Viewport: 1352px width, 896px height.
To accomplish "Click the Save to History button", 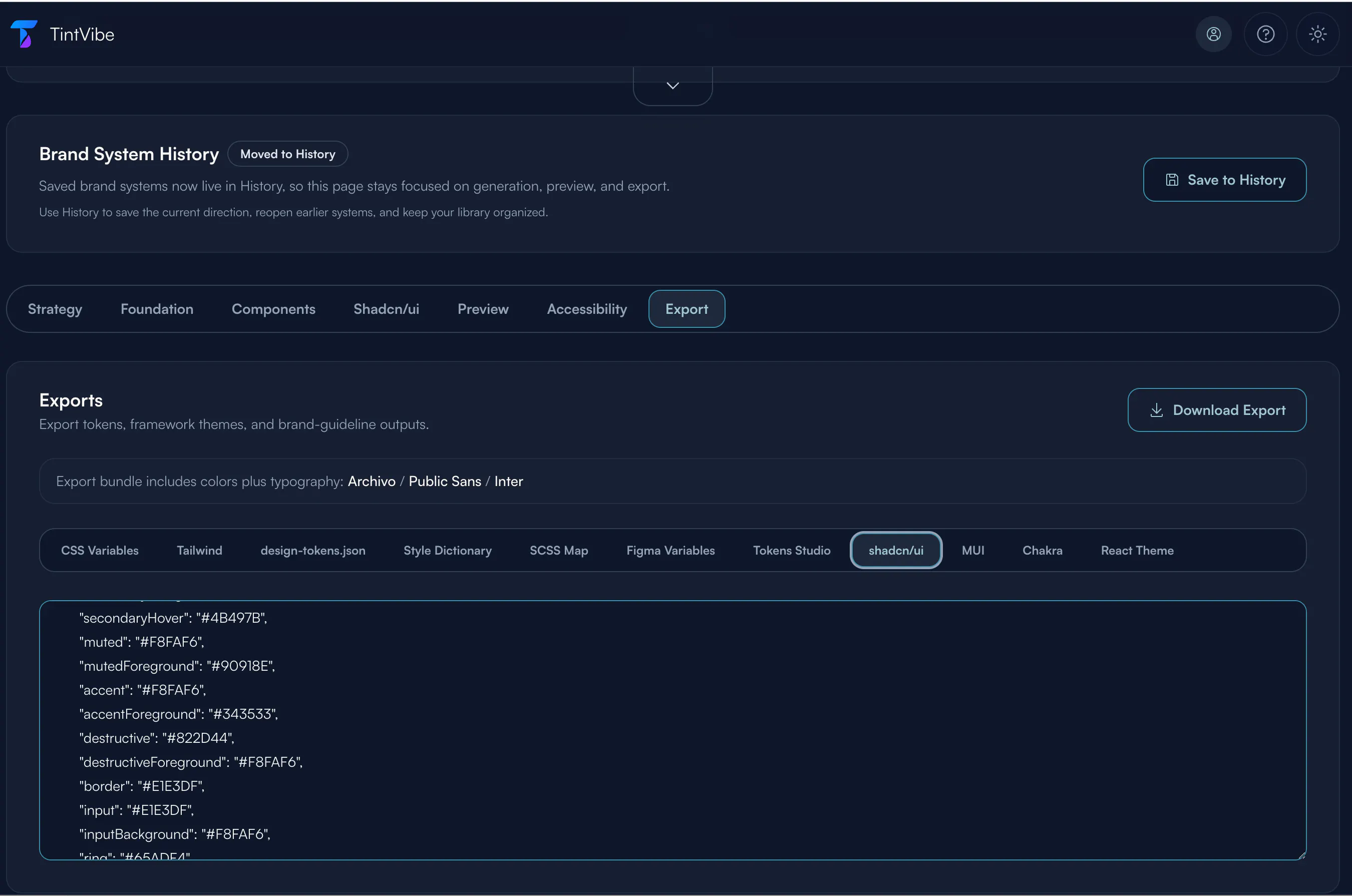I will coord(1224,180).
